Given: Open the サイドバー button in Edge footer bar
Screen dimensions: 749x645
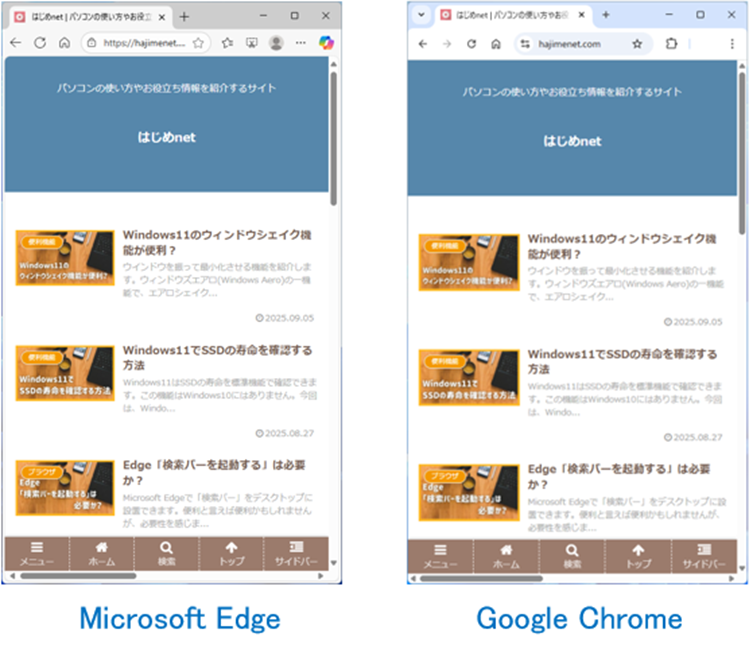Looking at the screenshot, I should pos(296,554).
